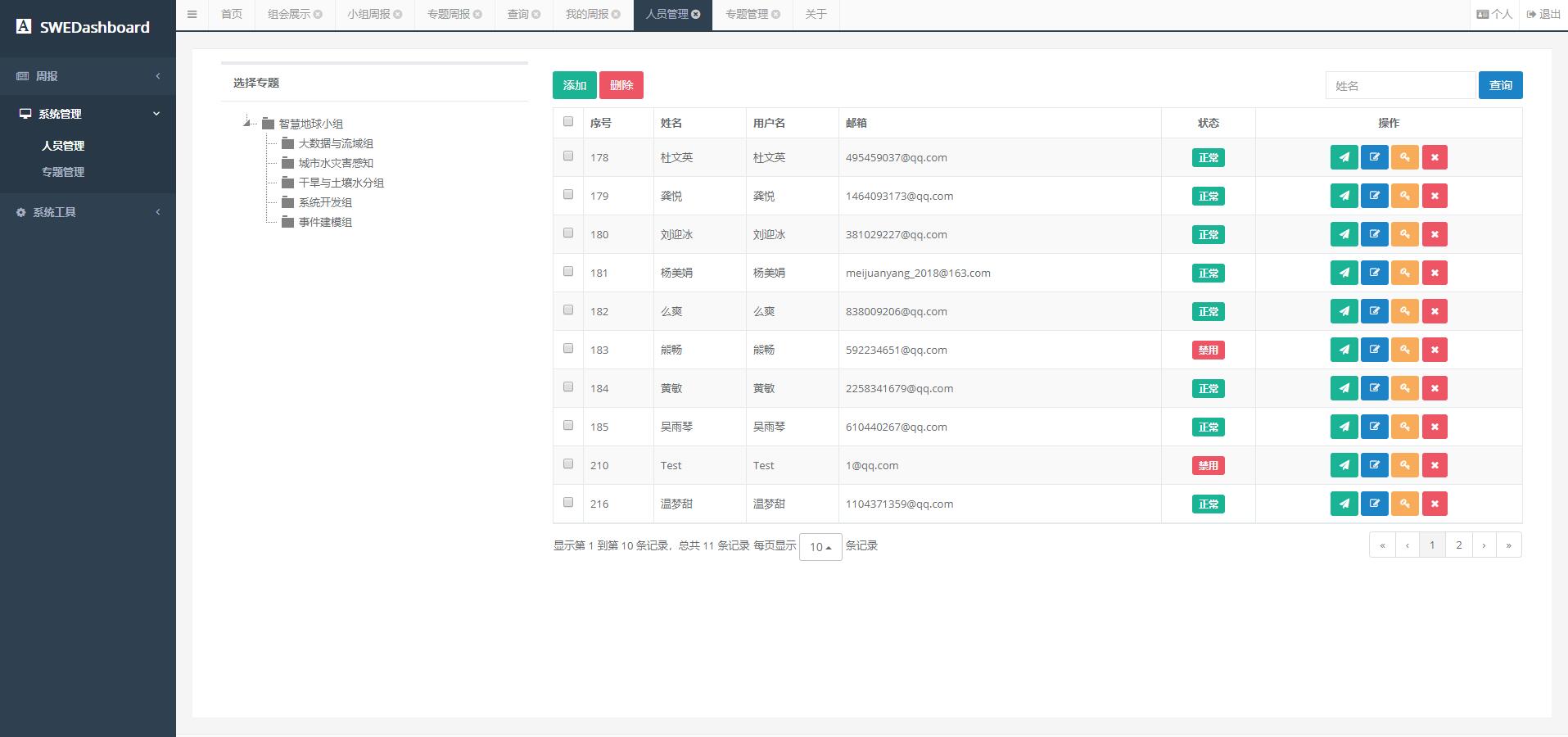The image size is (1568, 737).
Task: Click the green 添加 button
Action: pos(575,85)
